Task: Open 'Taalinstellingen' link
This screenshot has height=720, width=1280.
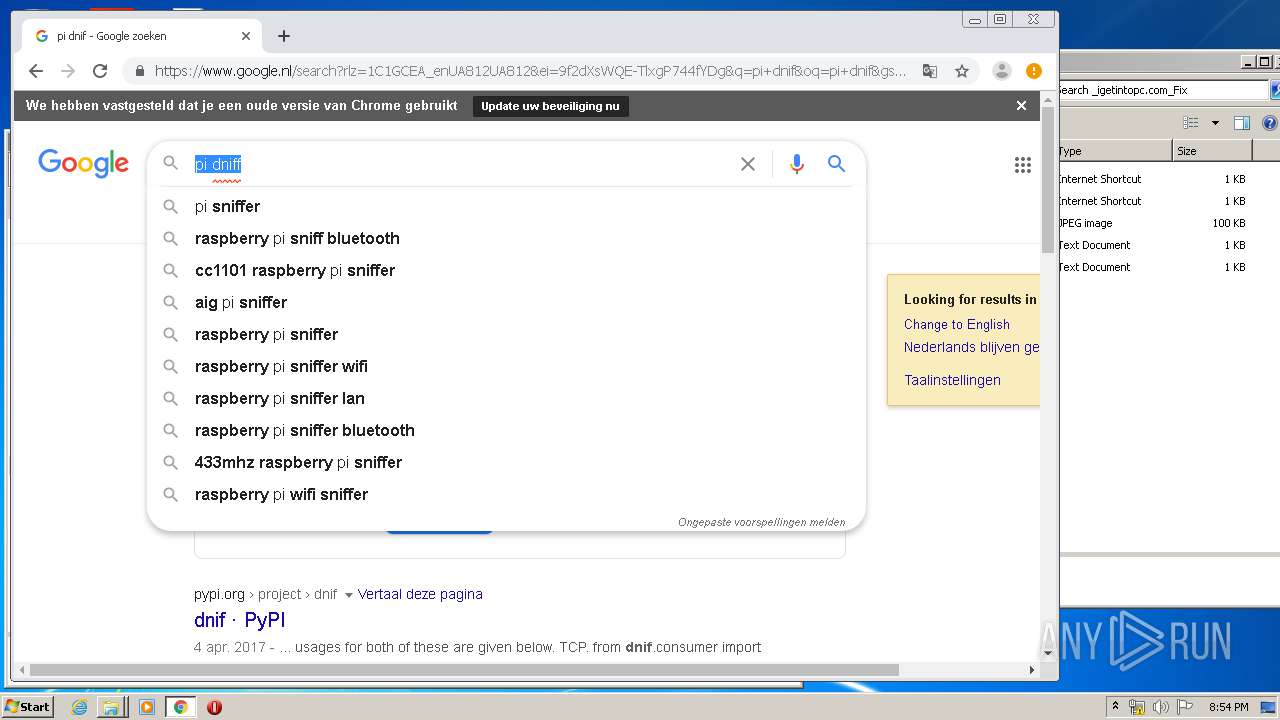Action: point(952,380)
